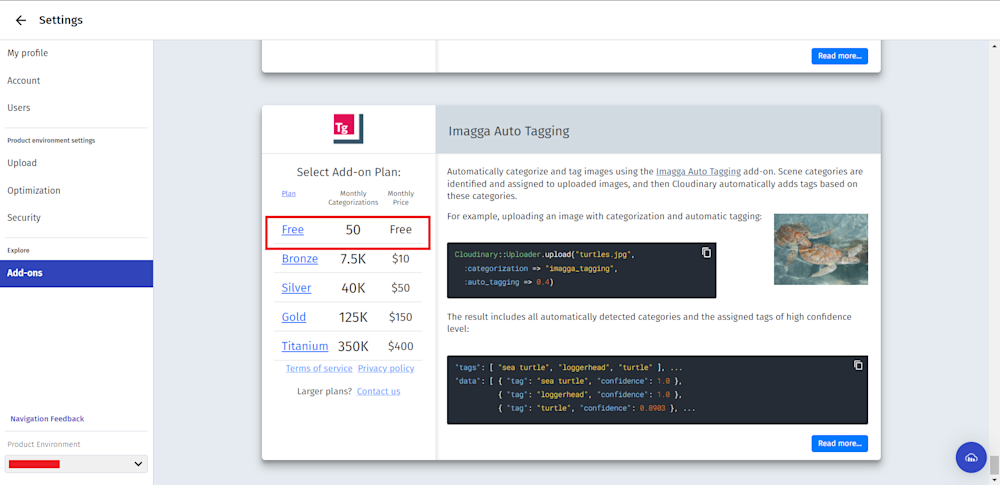This screenshot has height=485, width=1000.
Task: Open the Product Environment dropdown
Action: pos(76,464)
